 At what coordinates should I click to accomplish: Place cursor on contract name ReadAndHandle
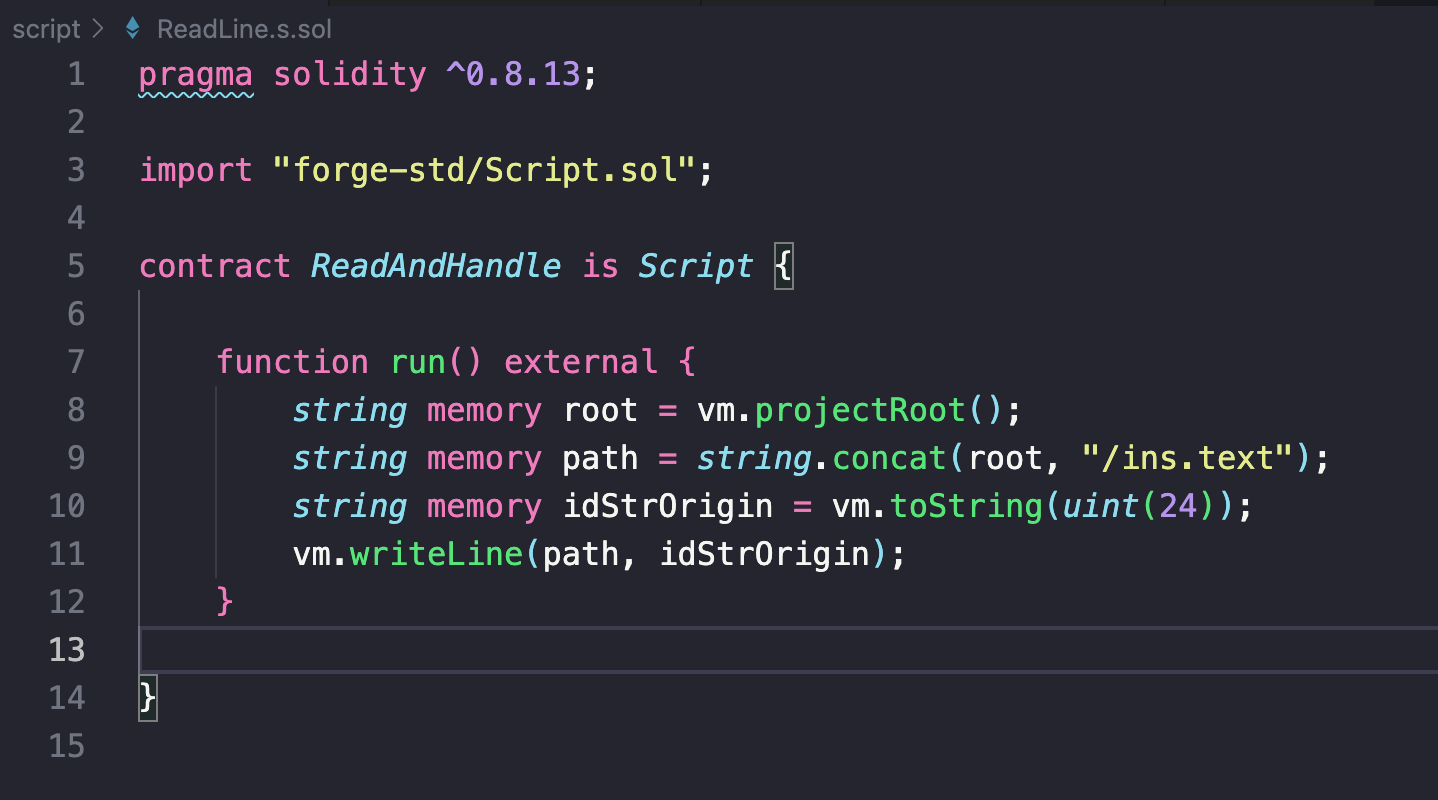tap(434, 265)
